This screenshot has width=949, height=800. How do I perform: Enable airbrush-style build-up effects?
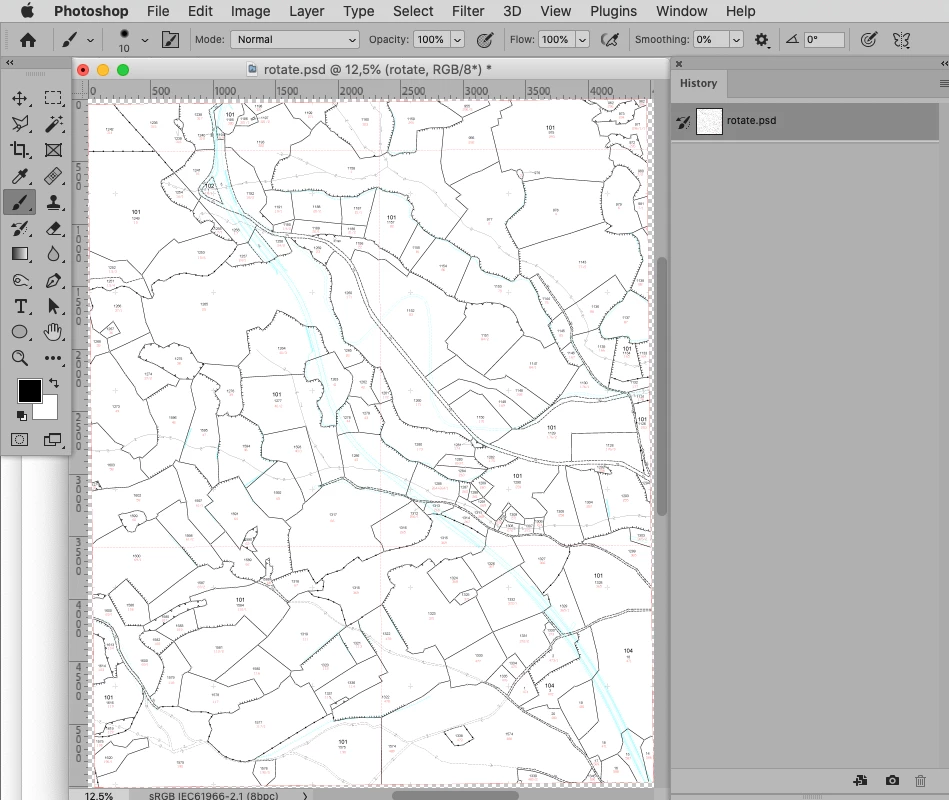[x=609, y=40]
